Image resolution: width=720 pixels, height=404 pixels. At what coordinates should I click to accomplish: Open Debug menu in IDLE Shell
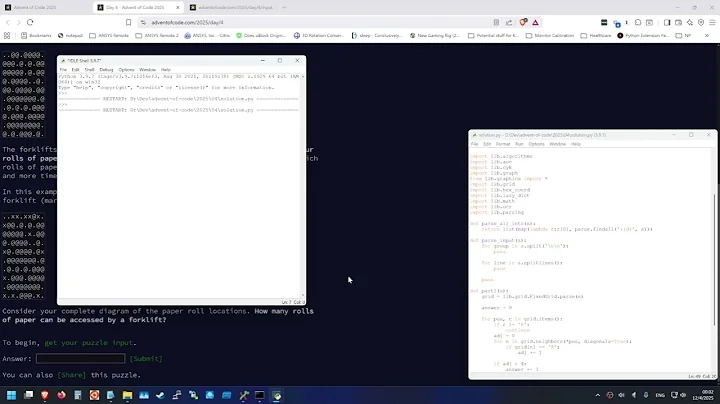[106, 70]
